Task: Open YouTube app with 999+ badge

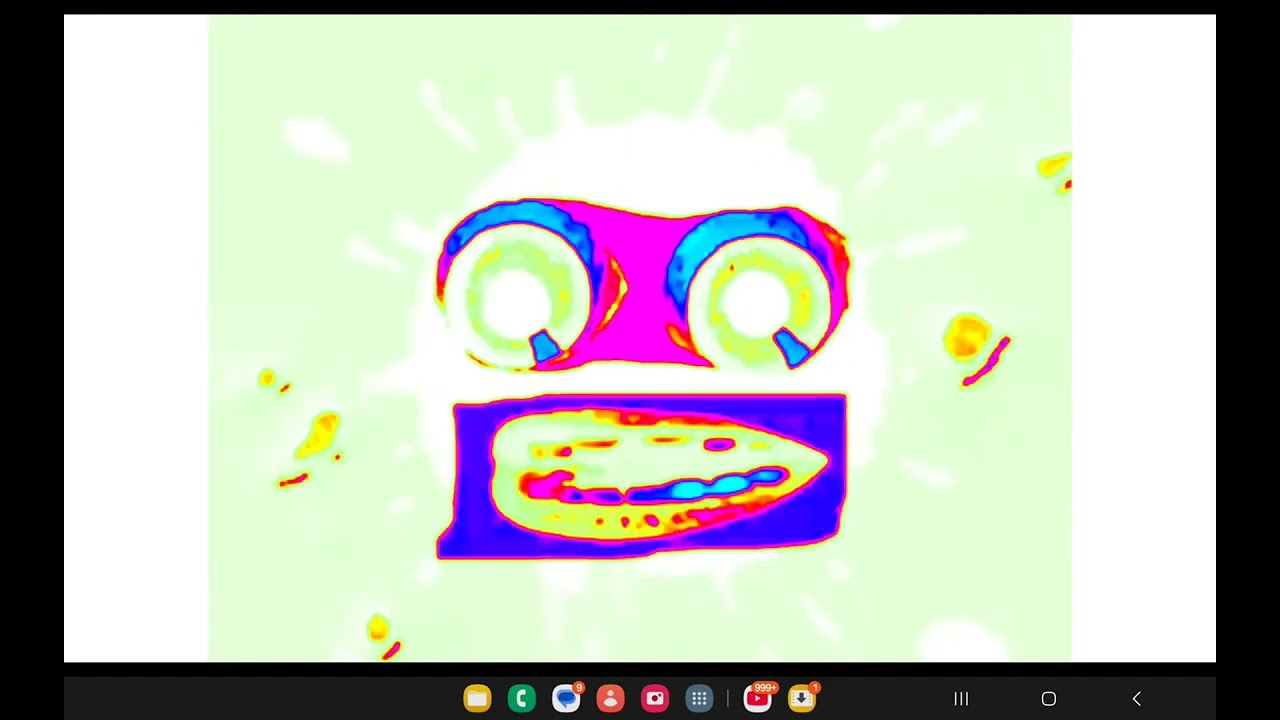Action: 758,699
